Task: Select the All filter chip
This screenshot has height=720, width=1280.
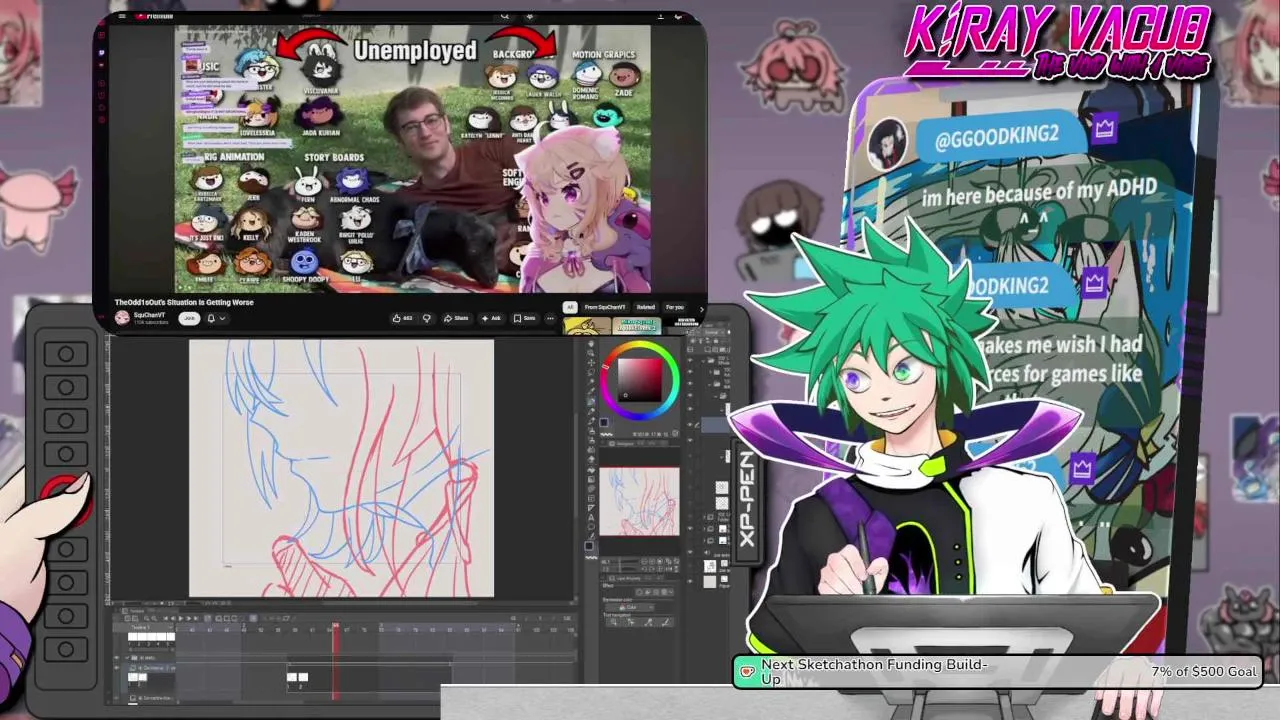Action: [x=570, y=307]
